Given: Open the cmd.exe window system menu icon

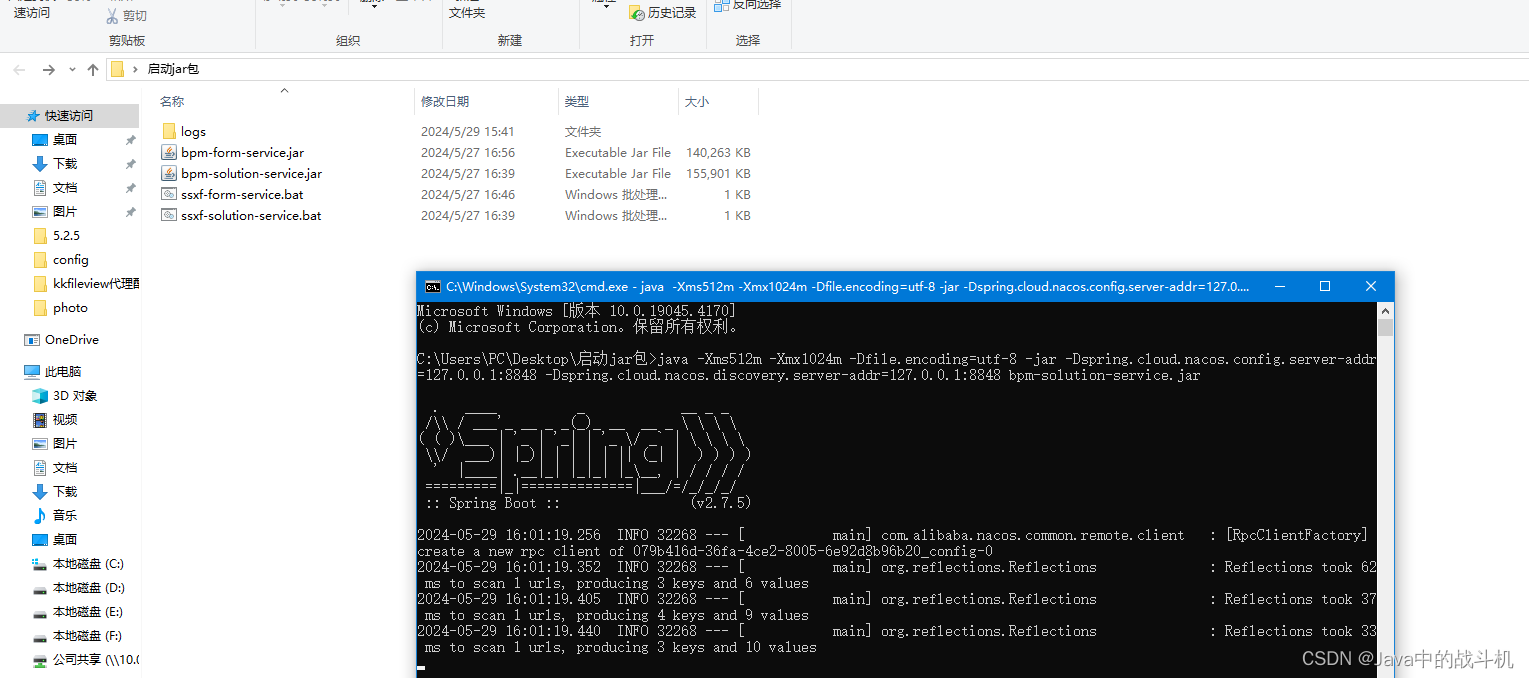Looking at the screenshot, I should (x=432, y=286).
